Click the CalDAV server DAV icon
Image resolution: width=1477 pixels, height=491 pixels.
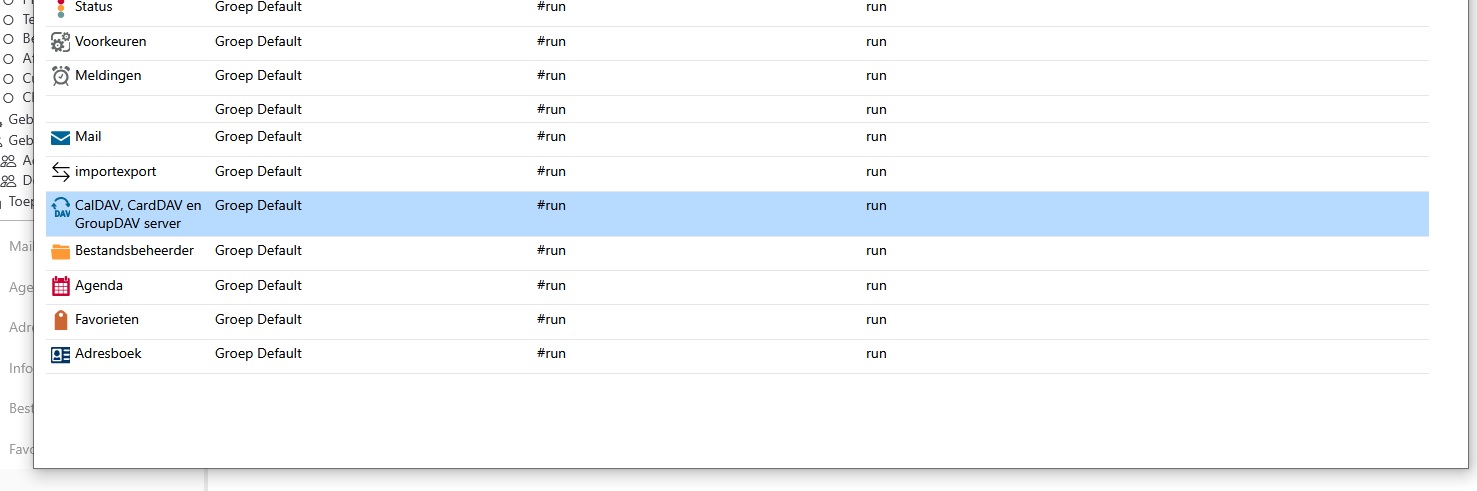coord(60,208)
